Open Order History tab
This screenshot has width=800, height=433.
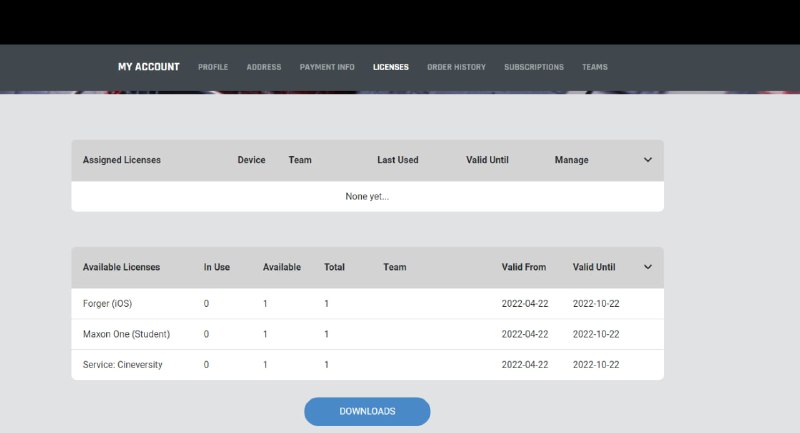coord(457,67)
